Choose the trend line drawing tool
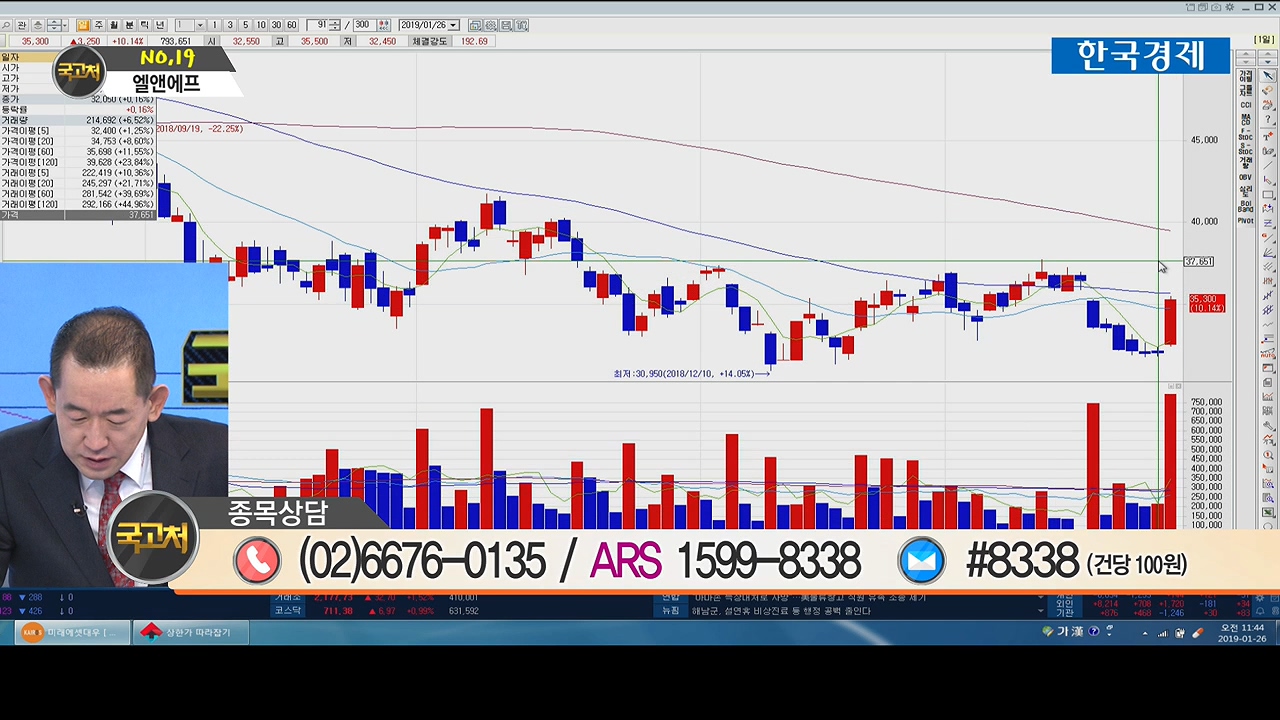Image resolution: width=1280 pixels, height=720 pixels. [1268, 165]
